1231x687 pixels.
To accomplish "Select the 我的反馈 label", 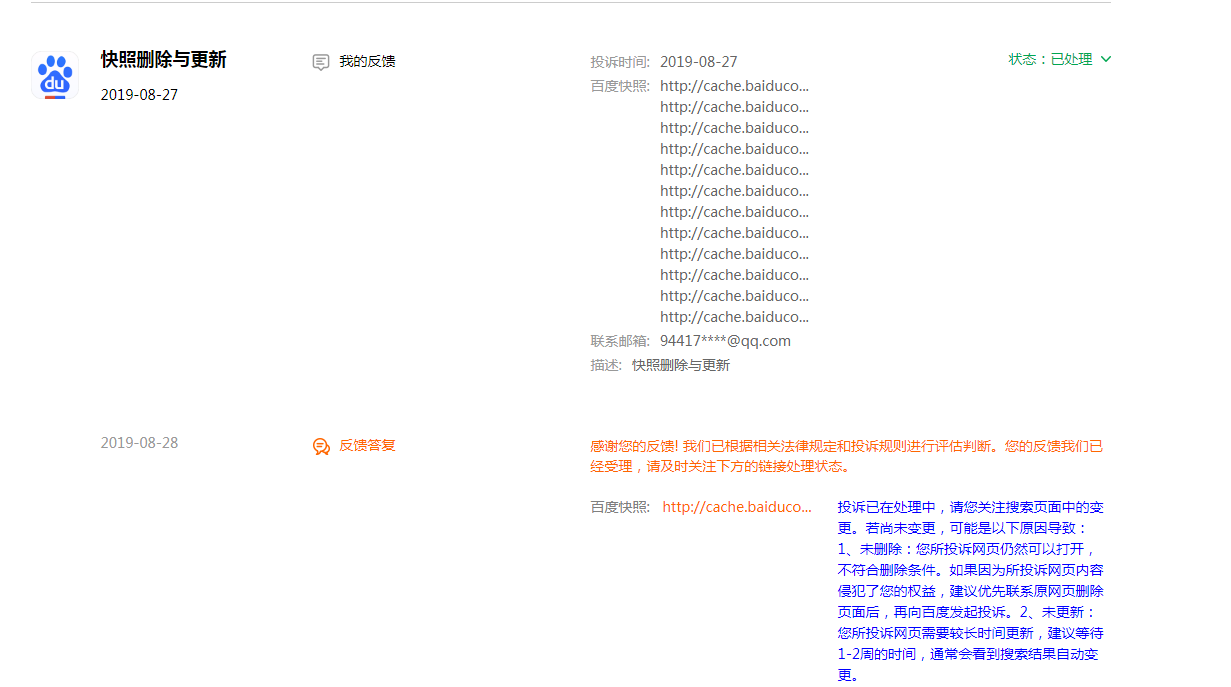I will 367,61.
